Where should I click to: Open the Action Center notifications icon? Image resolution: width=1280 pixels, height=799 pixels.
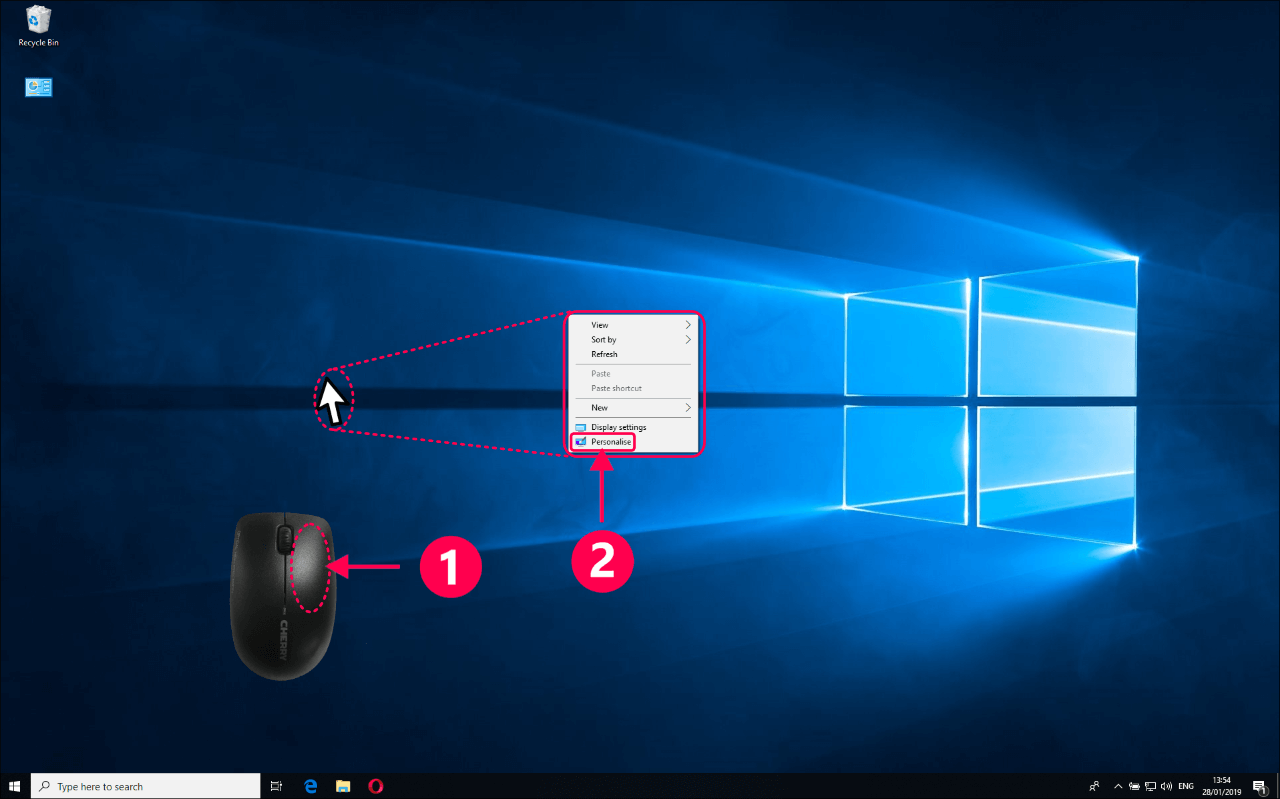point(1259,786)
